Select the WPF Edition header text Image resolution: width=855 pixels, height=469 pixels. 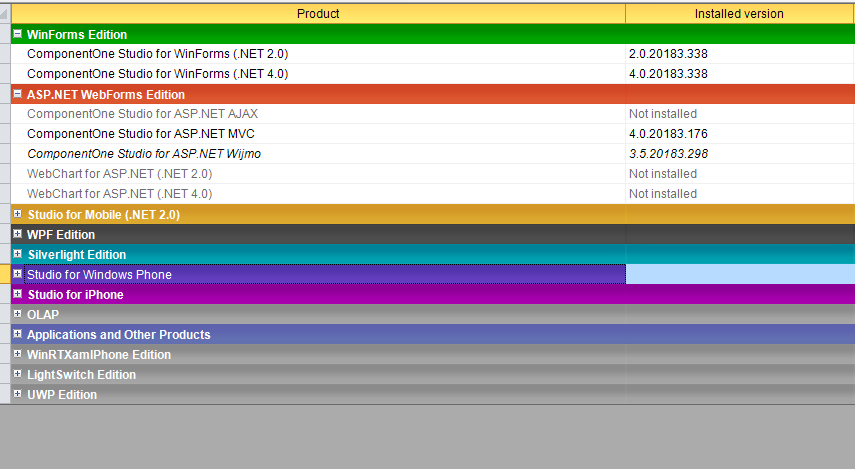coord(61,234)
